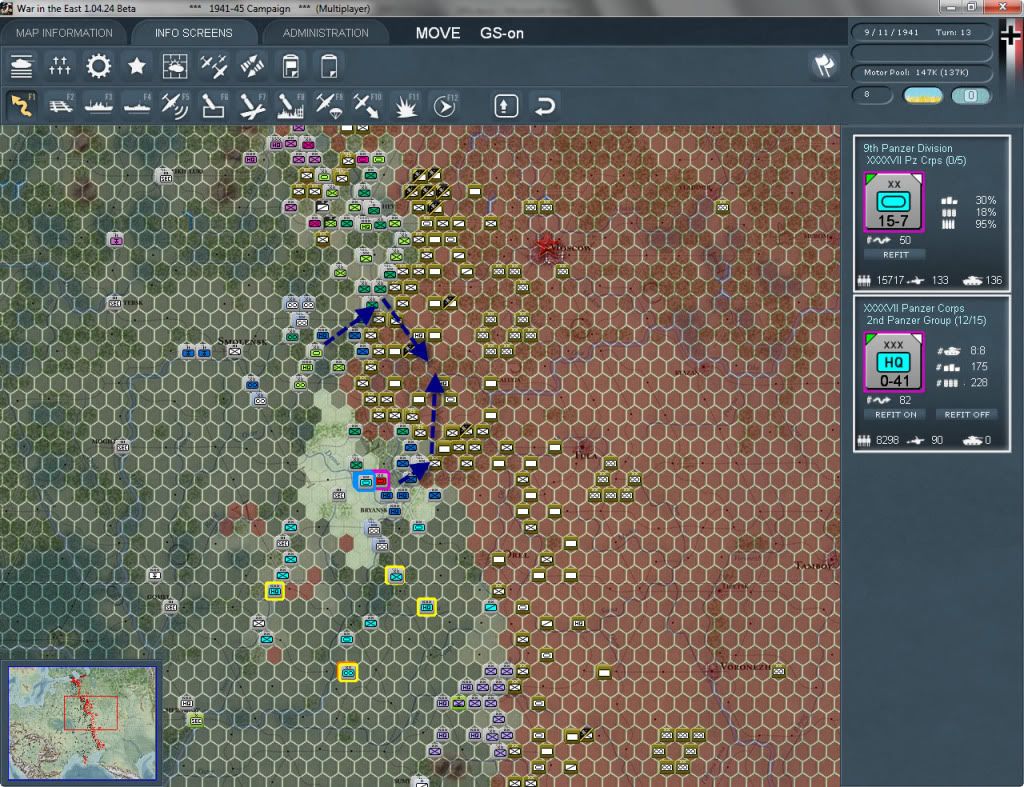The image size is (1024, 787).
Task: Open the empty report page icon
Action: [x=329, y=66]
